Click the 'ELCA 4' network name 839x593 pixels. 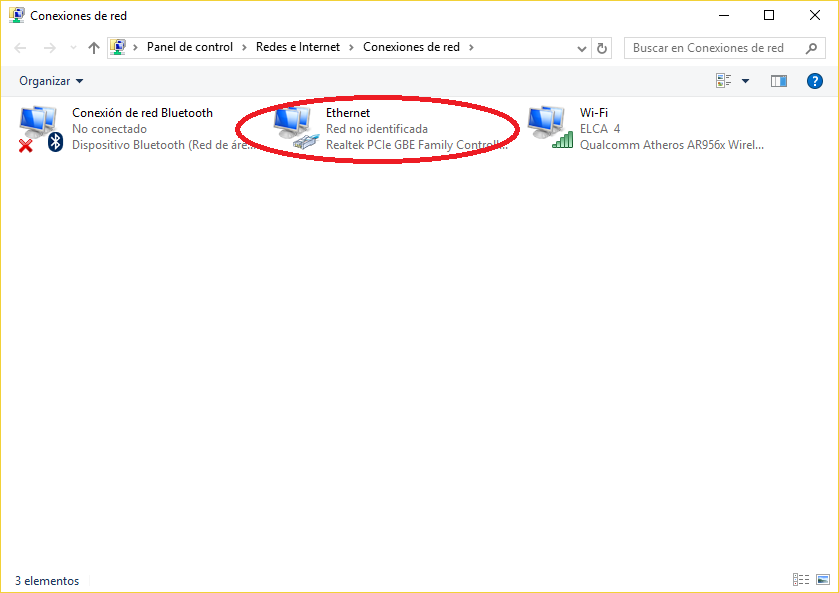coord(600,129)
